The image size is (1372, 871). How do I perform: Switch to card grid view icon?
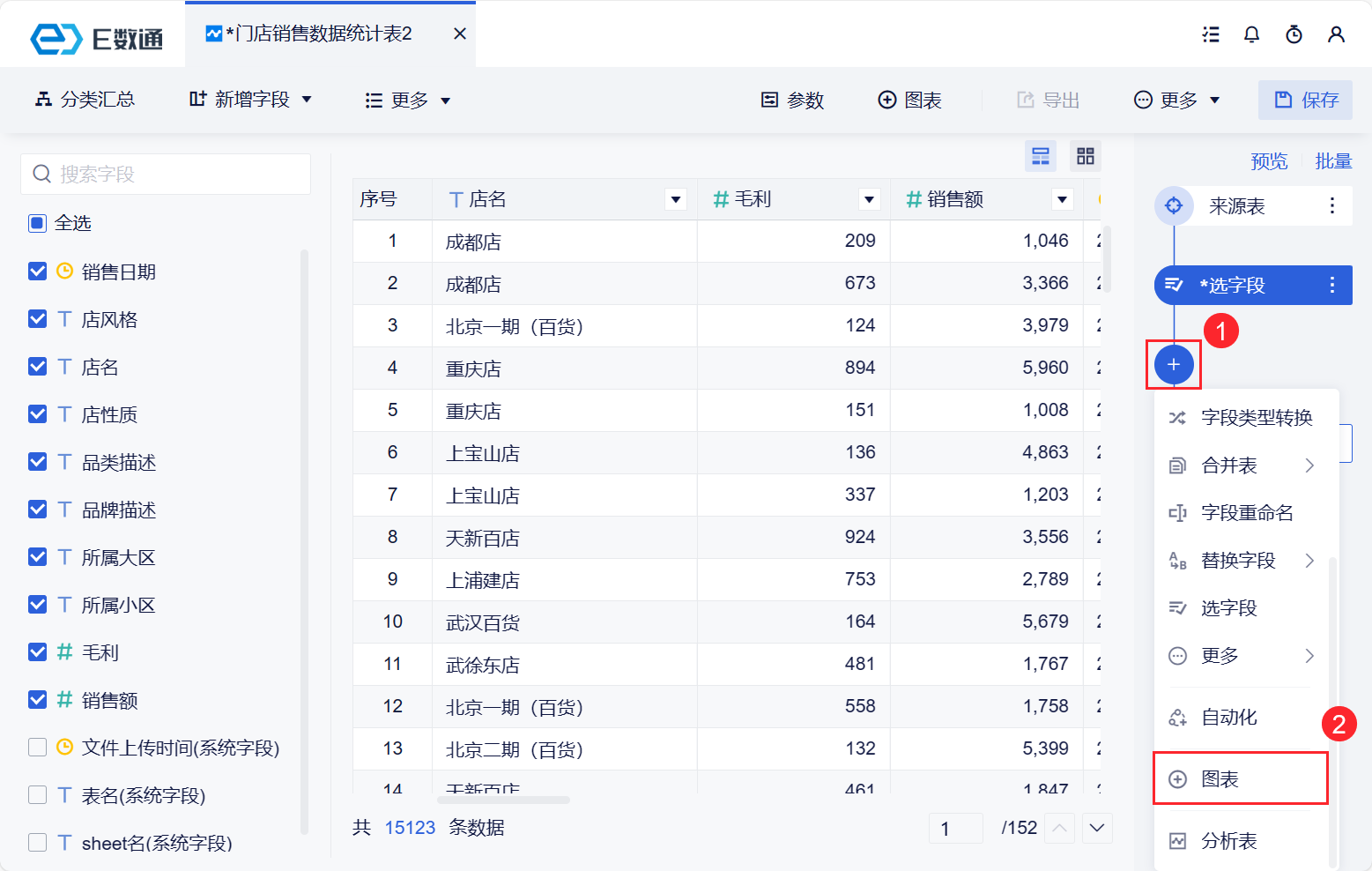click(x=1085, y=156)
